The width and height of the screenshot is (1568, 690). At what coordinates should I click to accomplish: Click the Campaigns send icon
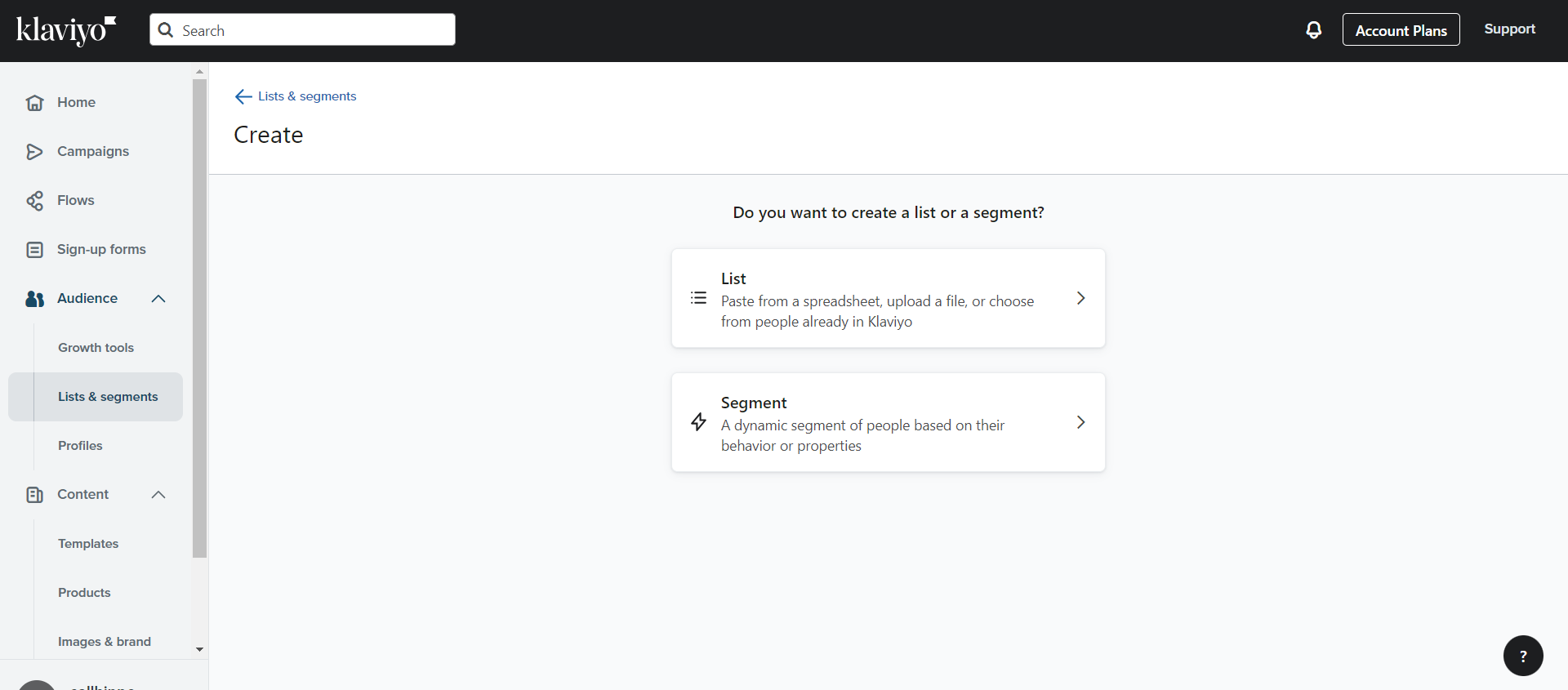34,151
